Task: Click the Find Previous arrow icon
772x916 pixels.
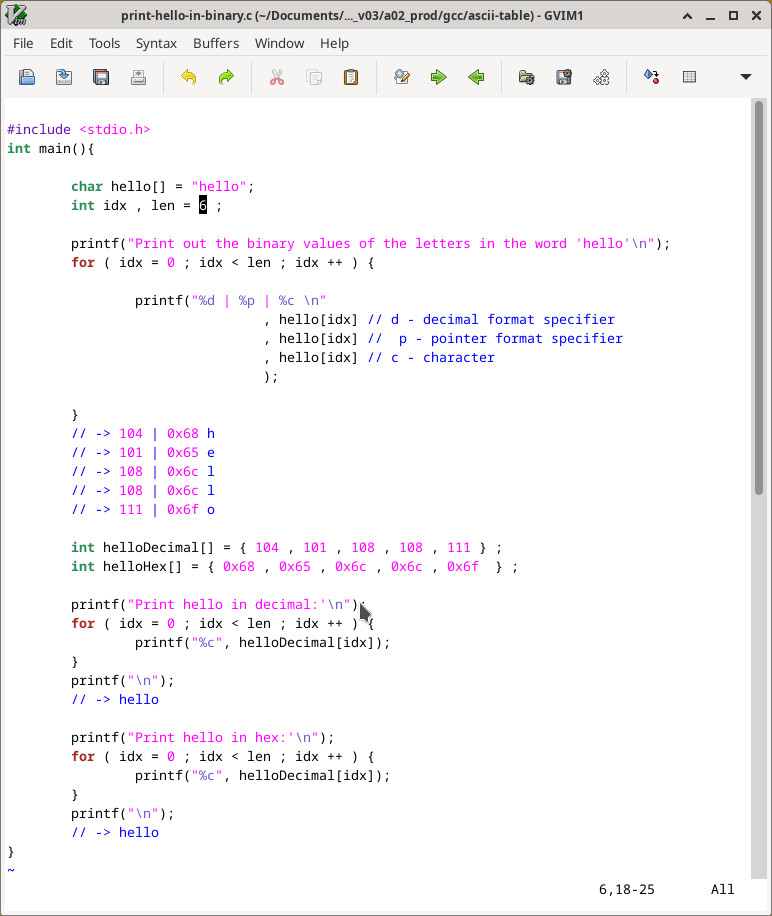Action: [476, 77]
